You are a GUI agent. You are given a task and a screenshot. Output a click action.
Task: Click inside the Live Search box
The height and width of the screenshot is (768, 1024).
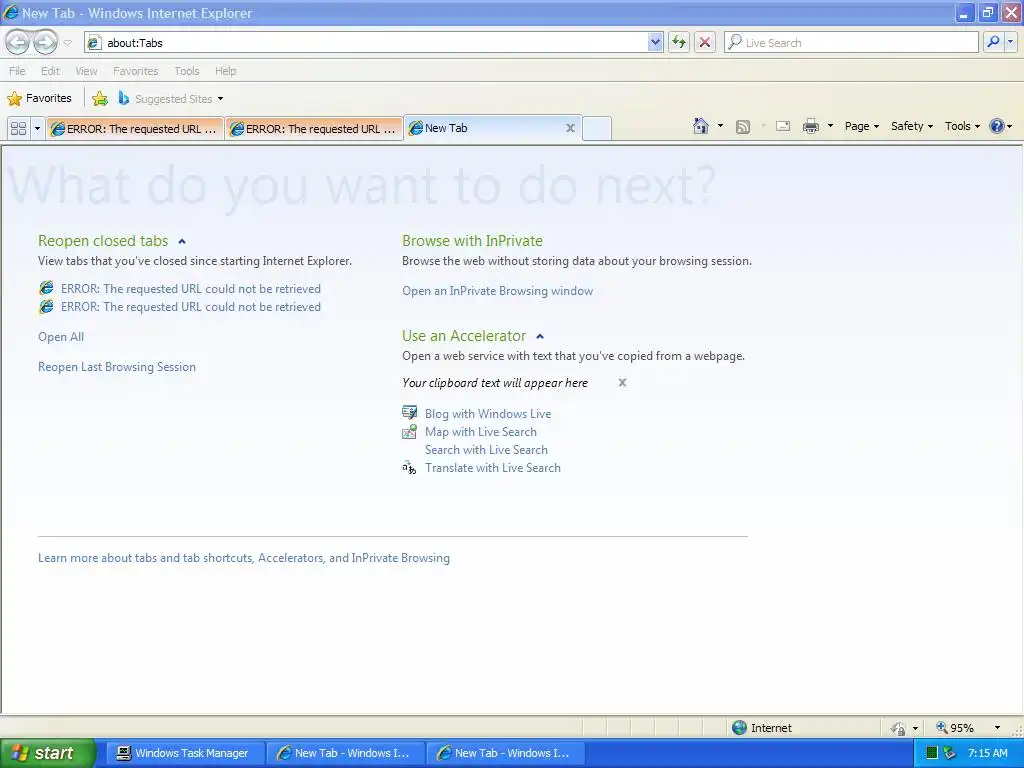coord(851,42)
